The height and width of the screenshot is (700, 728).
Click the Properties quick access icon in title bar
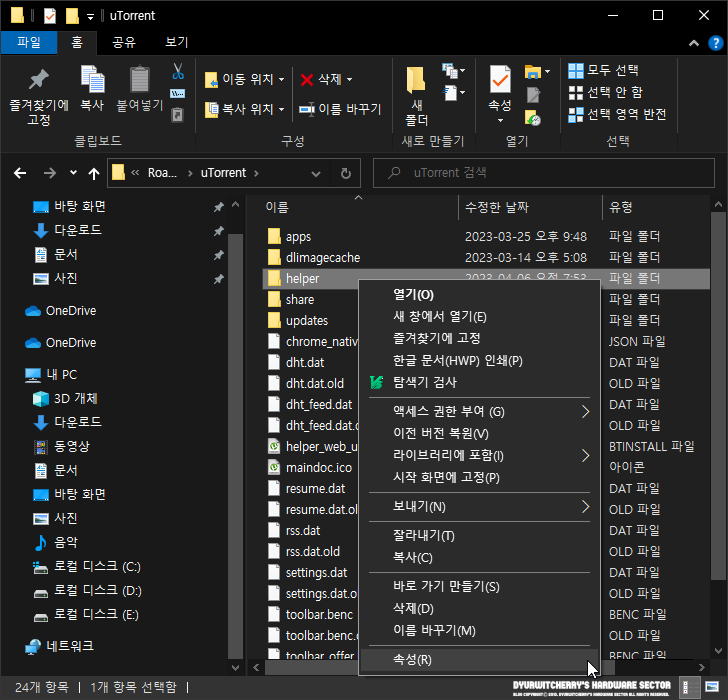click(49, 15)
